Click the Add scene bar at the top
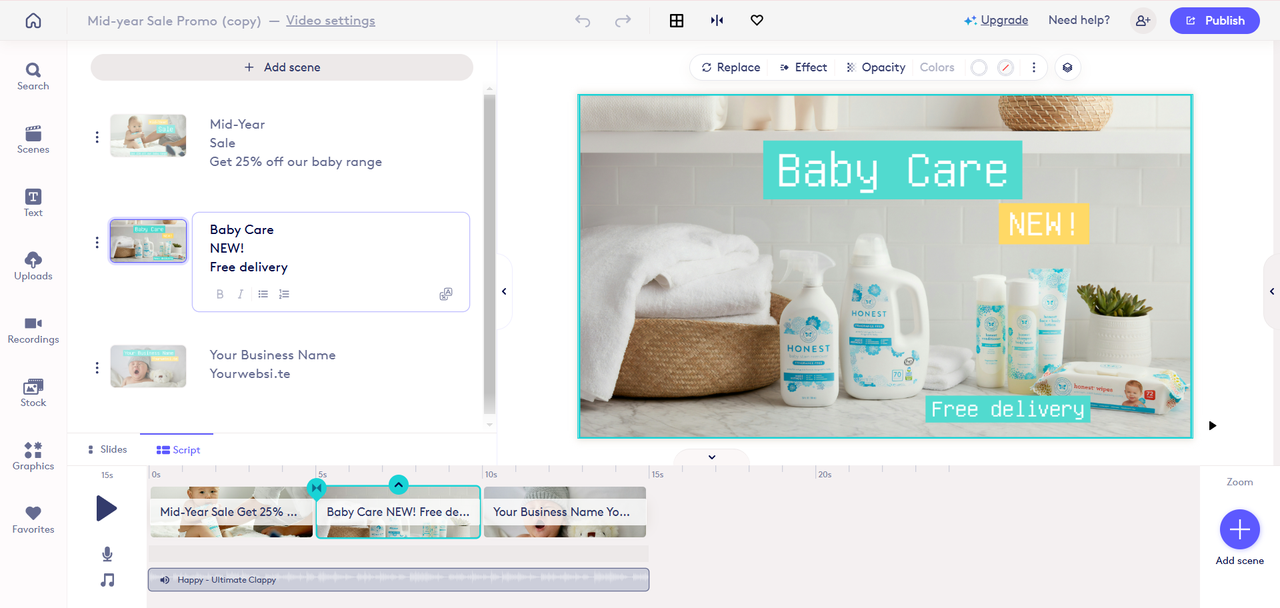 282,67
